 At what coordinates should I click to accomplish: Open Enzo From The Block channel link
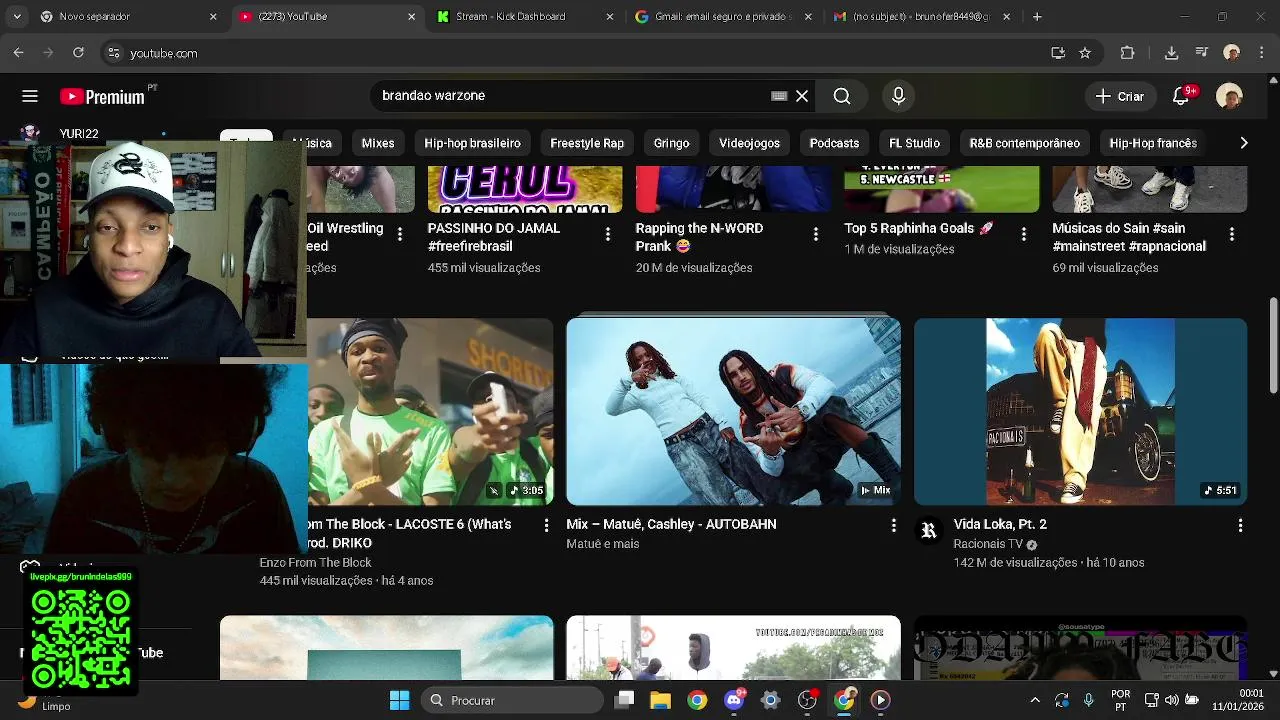pyautogui.click(x=315, y=563)
